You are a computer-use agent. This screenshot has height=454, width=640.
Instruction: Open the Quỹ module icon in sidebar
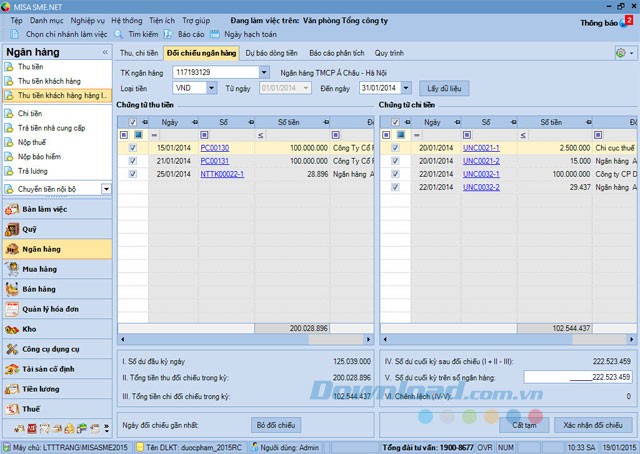click(13, 228)
